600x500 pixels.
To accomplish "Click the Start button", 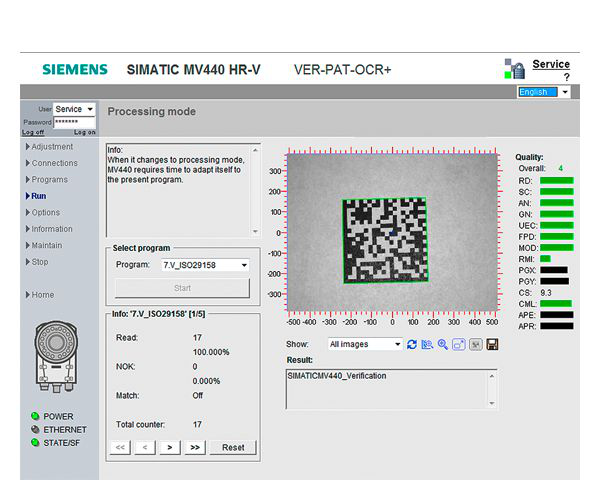I will [183, 288].
